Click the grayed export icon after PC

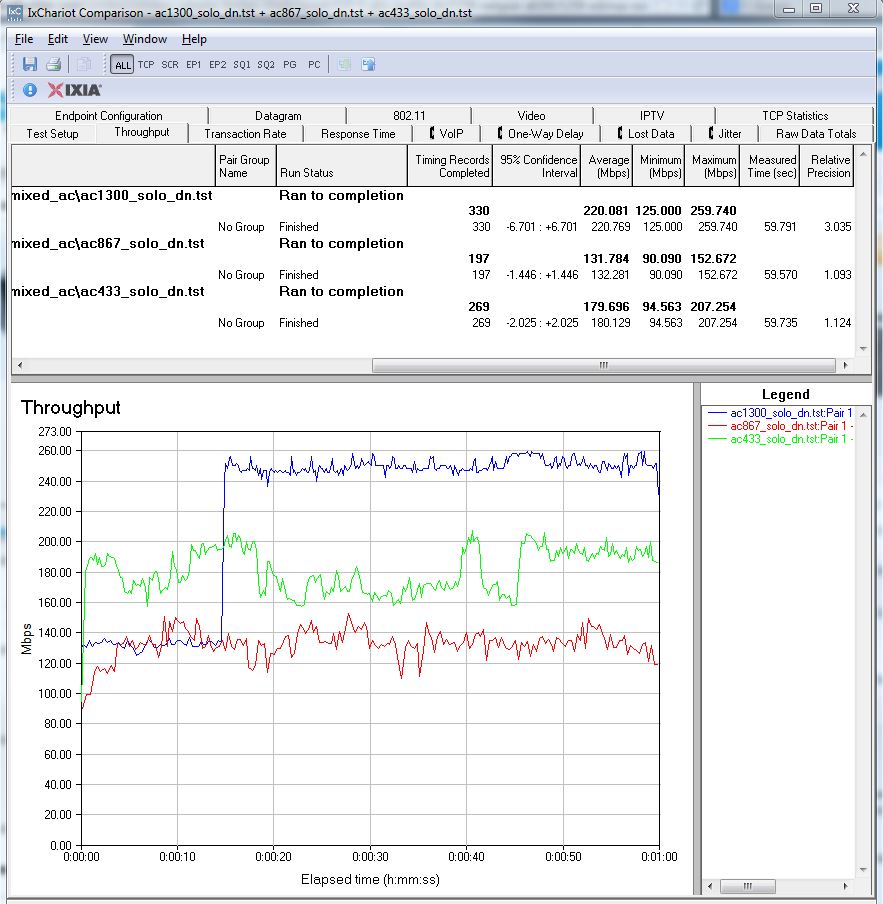(x=345, y=64)
